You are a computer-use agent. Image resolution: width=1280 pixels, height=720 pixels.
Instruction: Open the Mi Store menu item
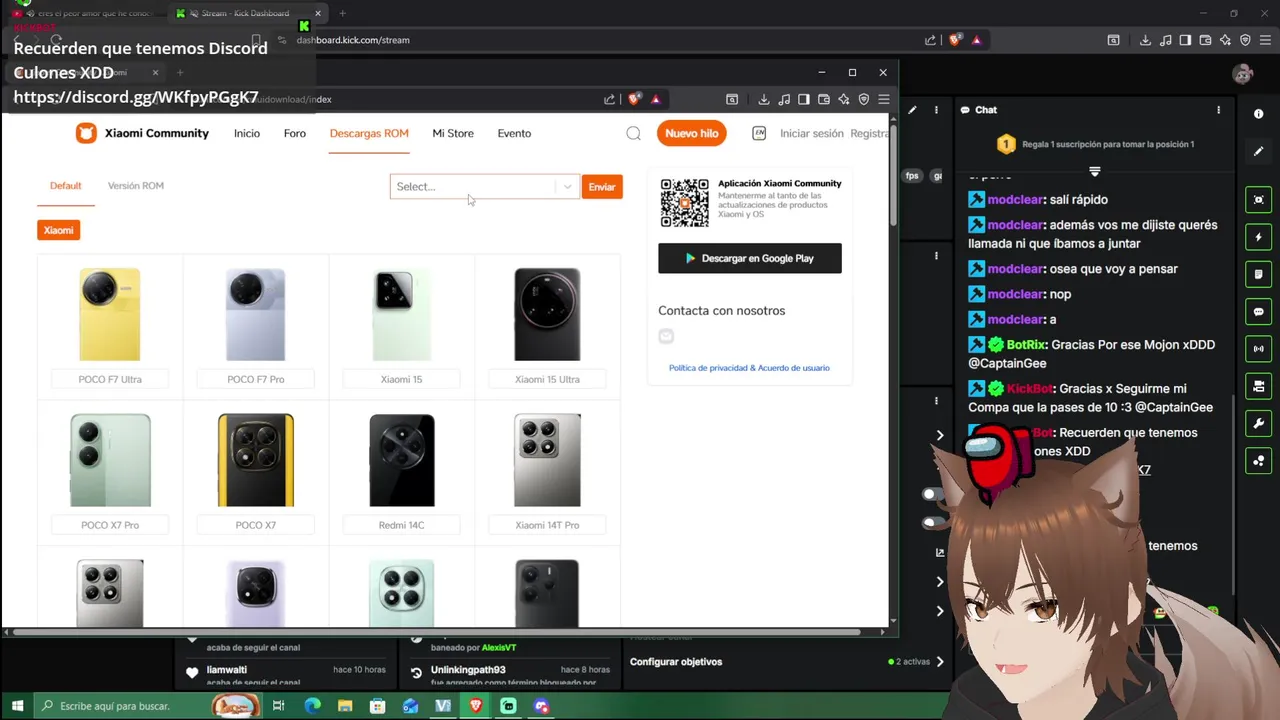(453, 133)
